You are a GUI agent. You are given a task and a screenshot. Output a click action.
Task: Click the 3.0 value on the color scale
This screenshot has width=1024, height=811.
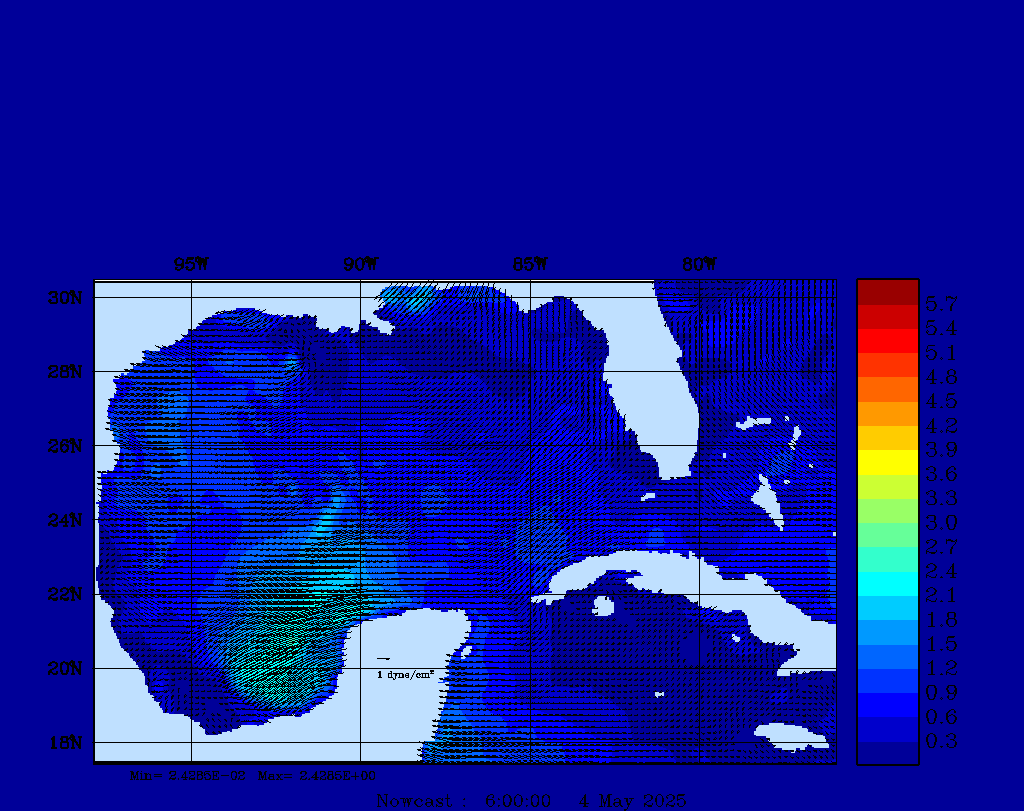click(x=941, y=522)
